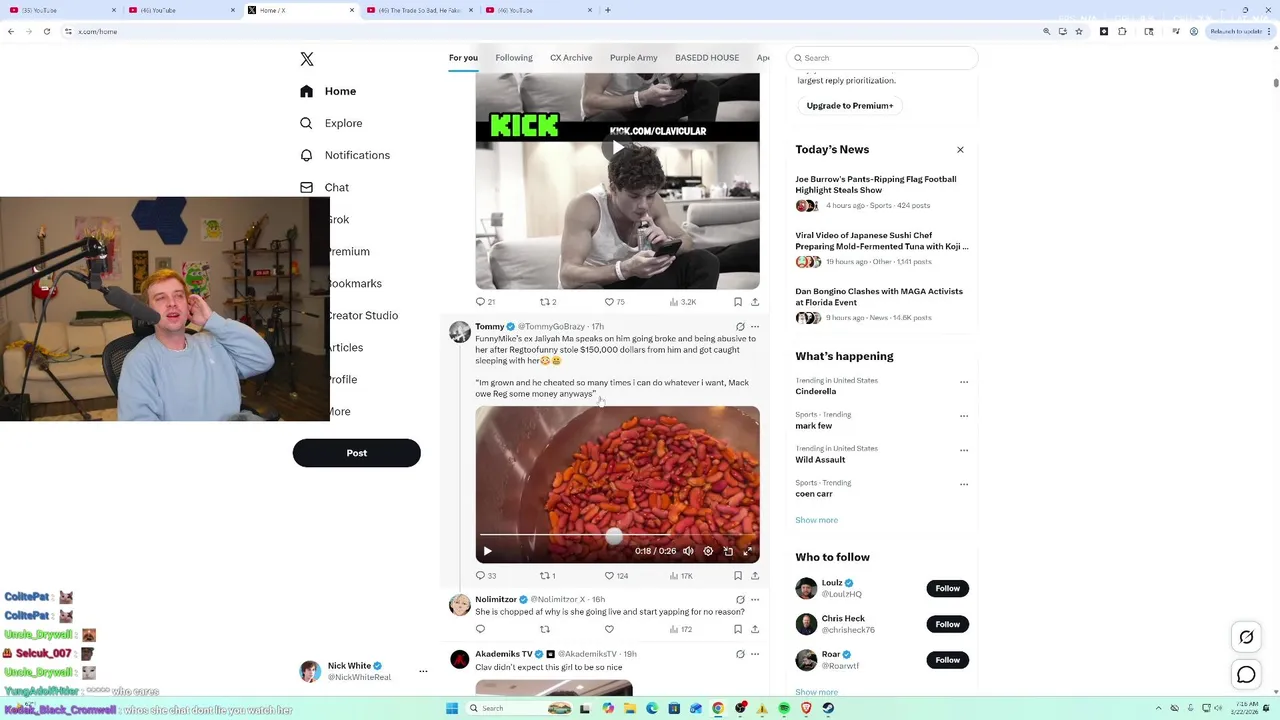Close the Today's News panel
1280x720 pixels.
960,150
